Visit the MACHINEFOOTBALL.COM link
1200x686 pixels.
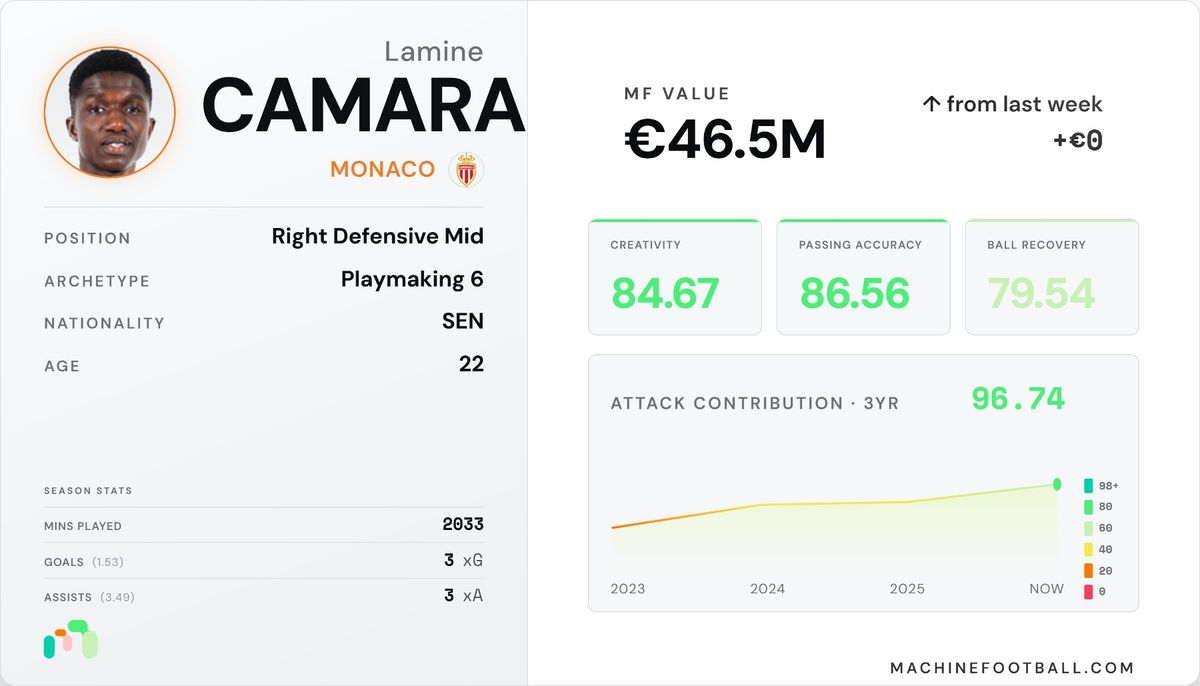(x=1012, y=668)
